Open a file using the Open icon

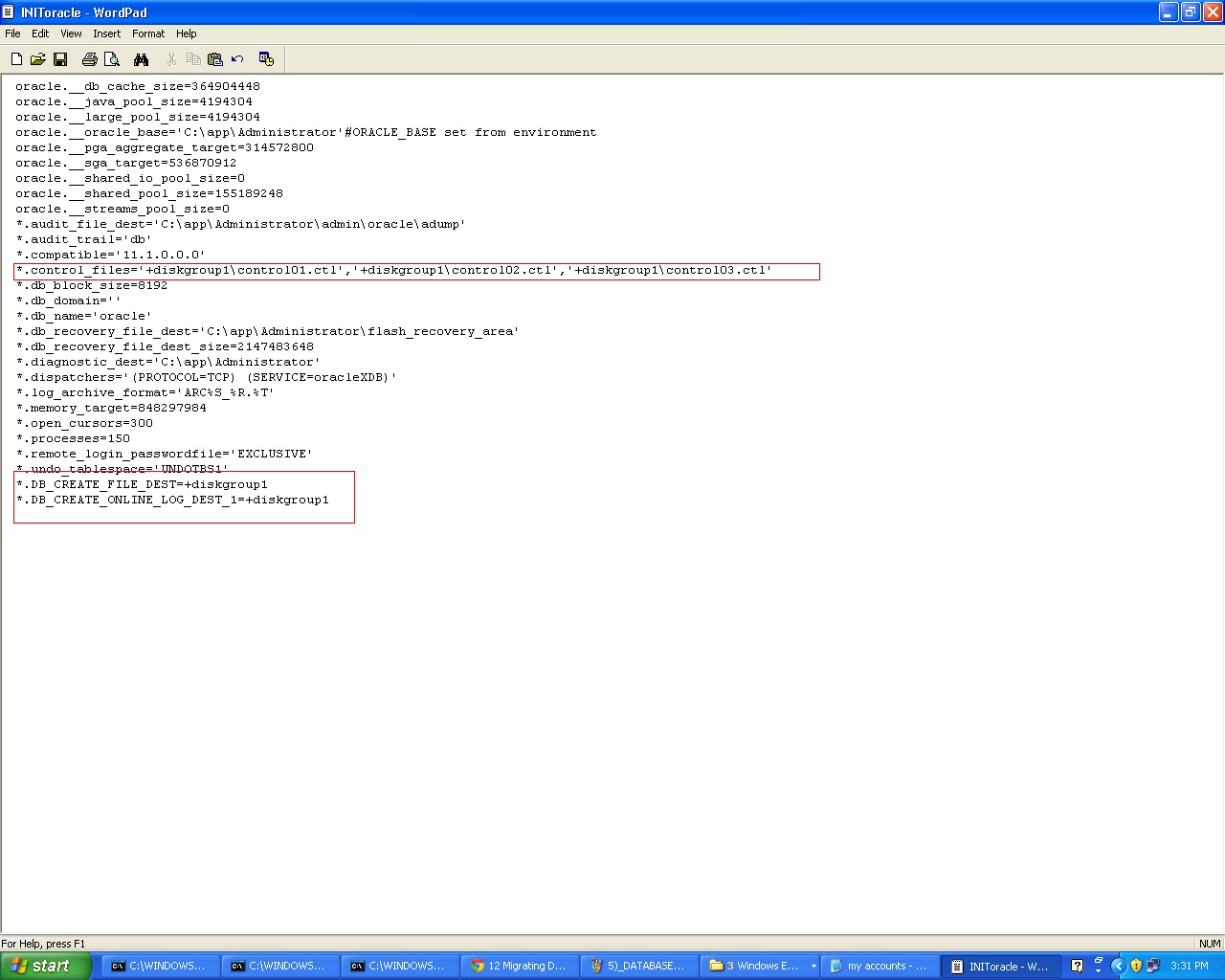pos(38,58)
